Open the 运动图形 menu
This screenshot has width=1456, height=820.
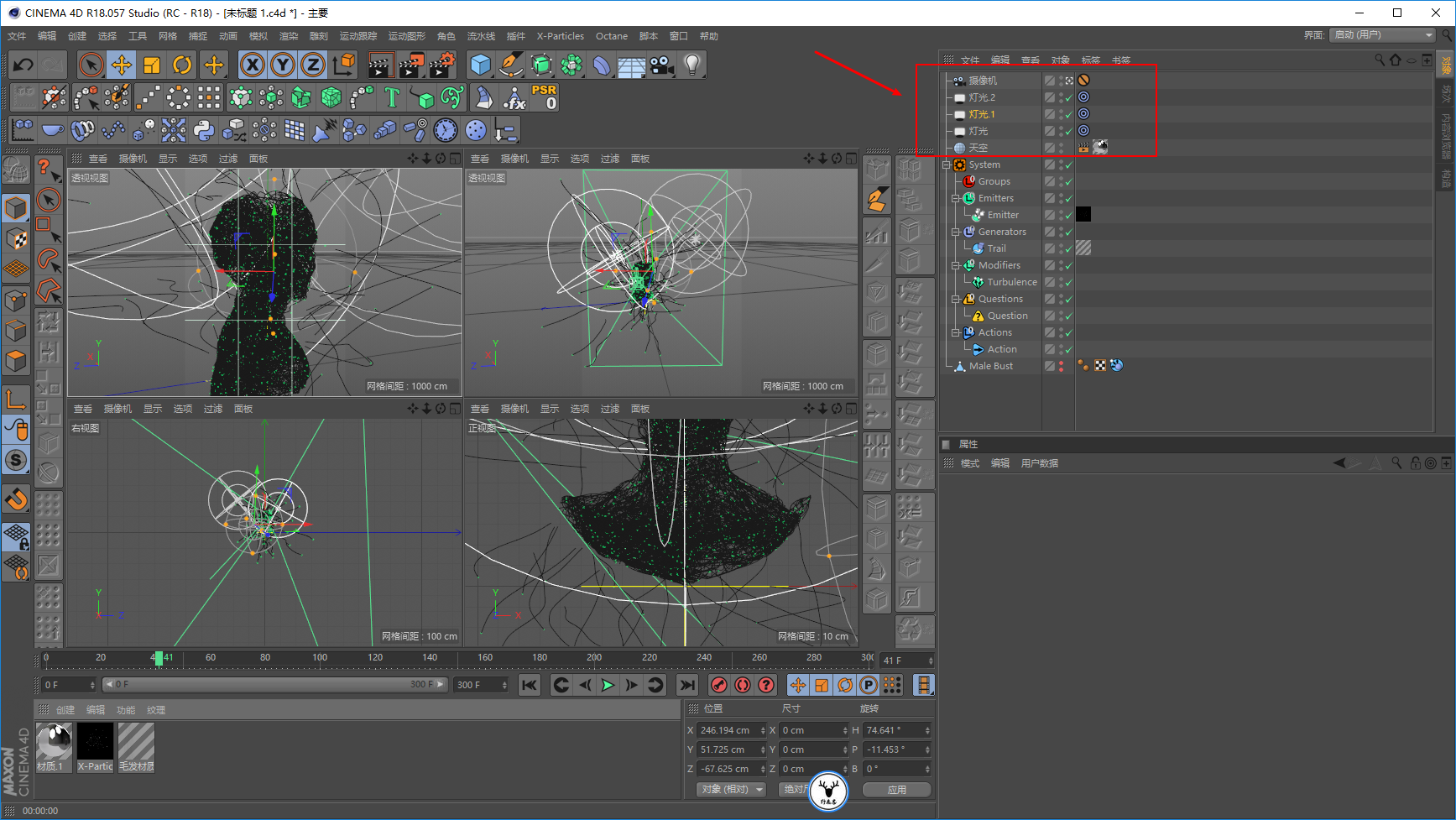pyautogui.click(x=407, y=36)
